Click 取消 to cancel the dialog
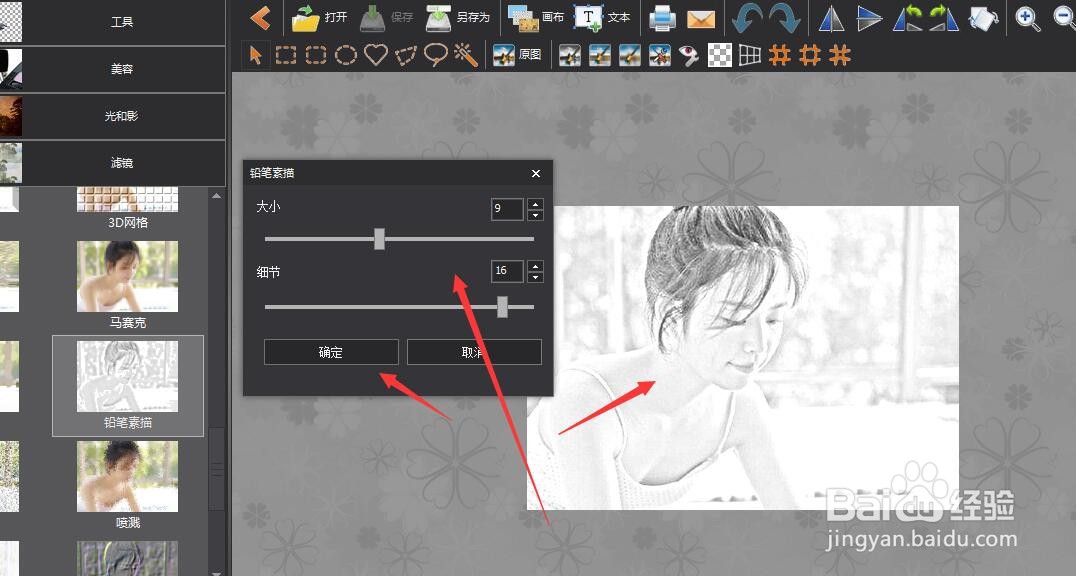 click(x=474, y=352)
